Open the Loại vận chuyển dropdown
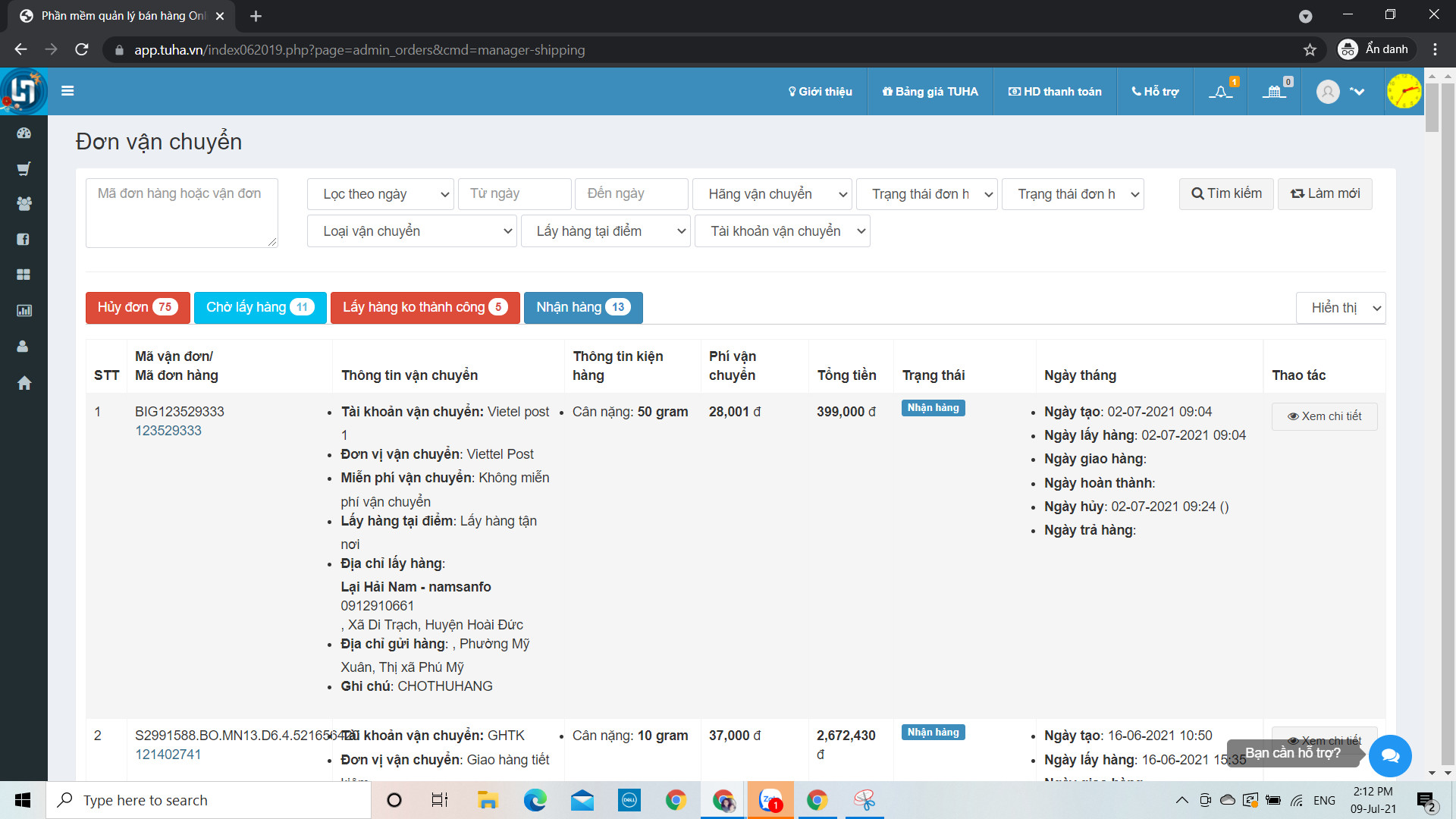The width and height of the screenshot is (1456, 819). pyautogui.click(x=412, y=231)
